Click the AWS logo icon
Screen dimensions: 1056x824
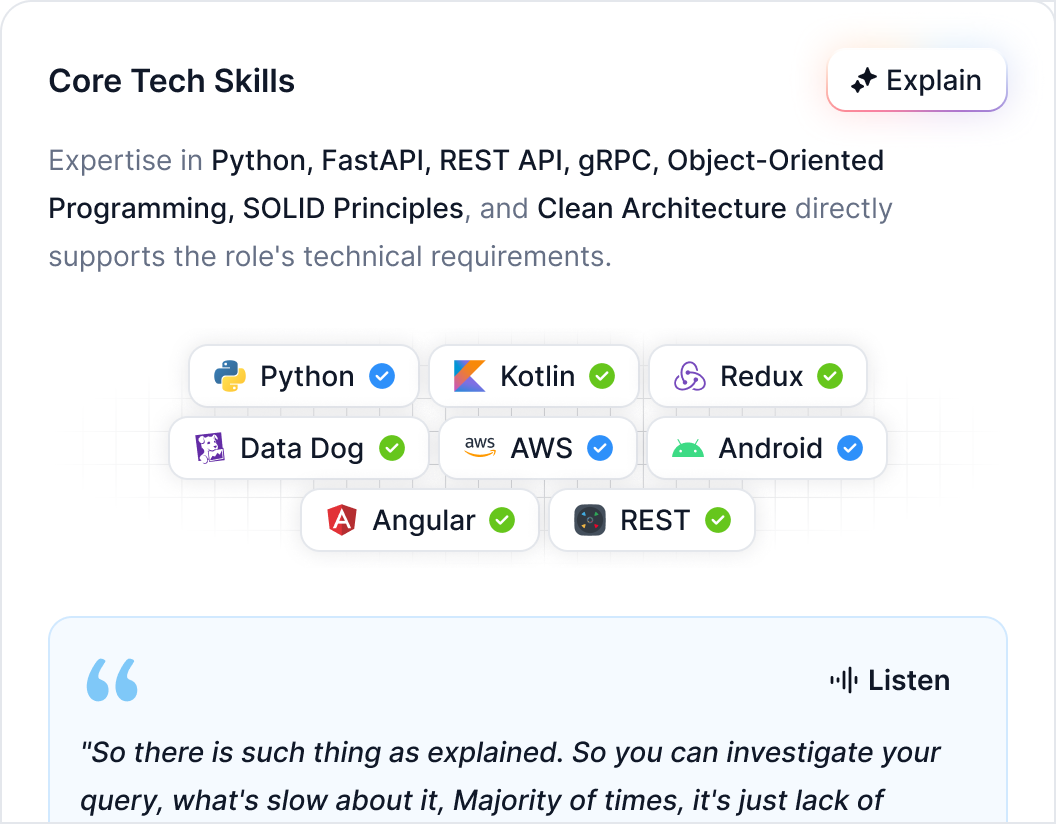480,448
